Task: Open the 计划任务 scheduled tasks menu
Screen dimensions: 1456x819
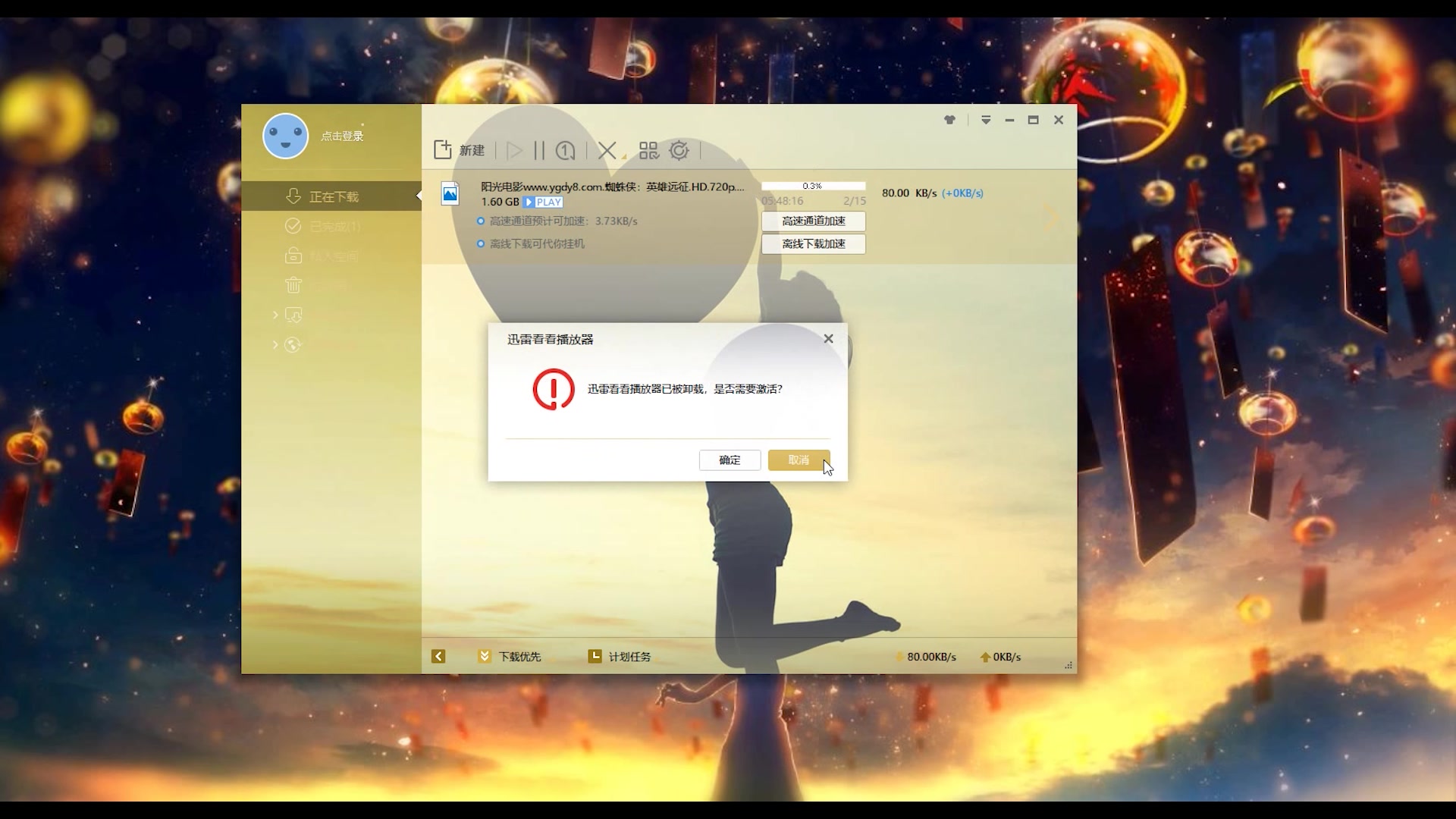Action: pyautogui.click(x=620, y=656)
